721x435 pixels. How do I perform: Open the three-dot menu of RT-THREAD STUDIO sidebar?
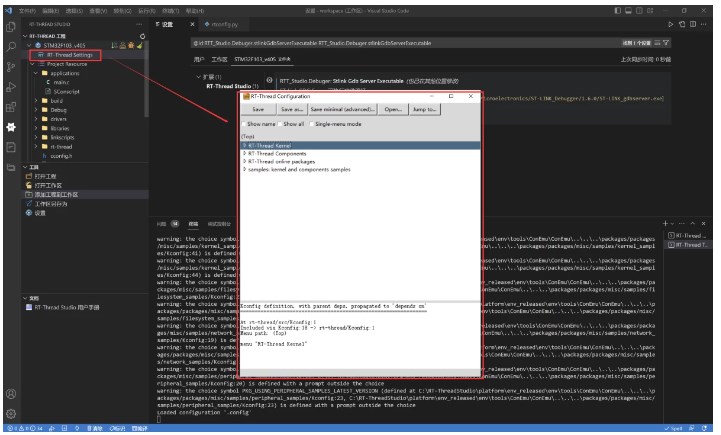[x=139, y=24]
